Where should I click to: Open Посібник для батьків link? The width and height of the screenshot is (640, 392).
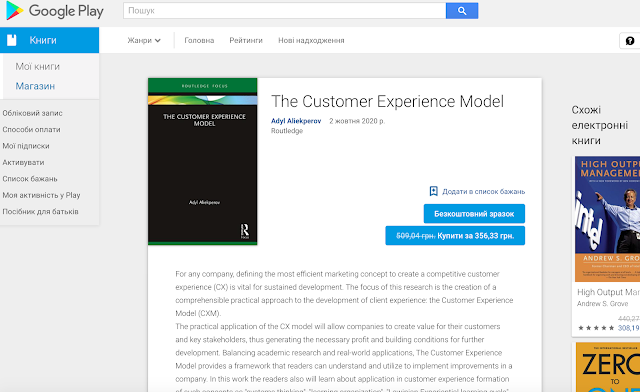[40, 212]
